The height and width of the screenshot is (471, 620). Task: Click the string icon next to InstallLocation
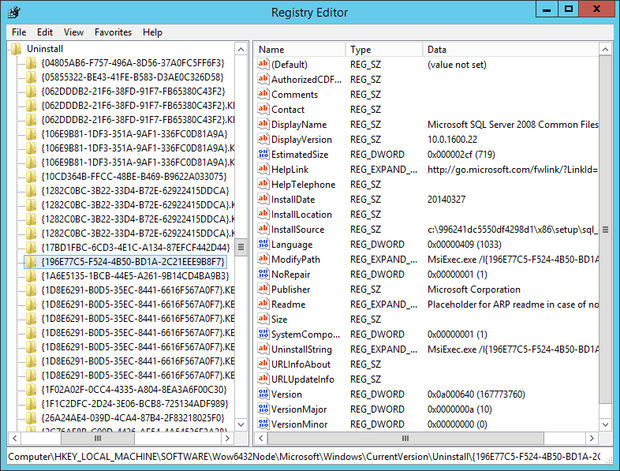pos(263,214)
